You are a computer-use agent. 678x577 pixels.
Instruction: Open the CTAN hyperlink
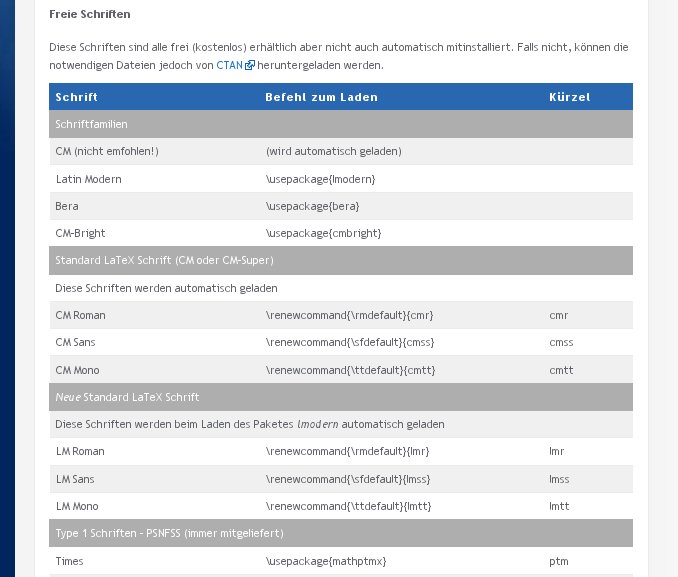point(229,65)
